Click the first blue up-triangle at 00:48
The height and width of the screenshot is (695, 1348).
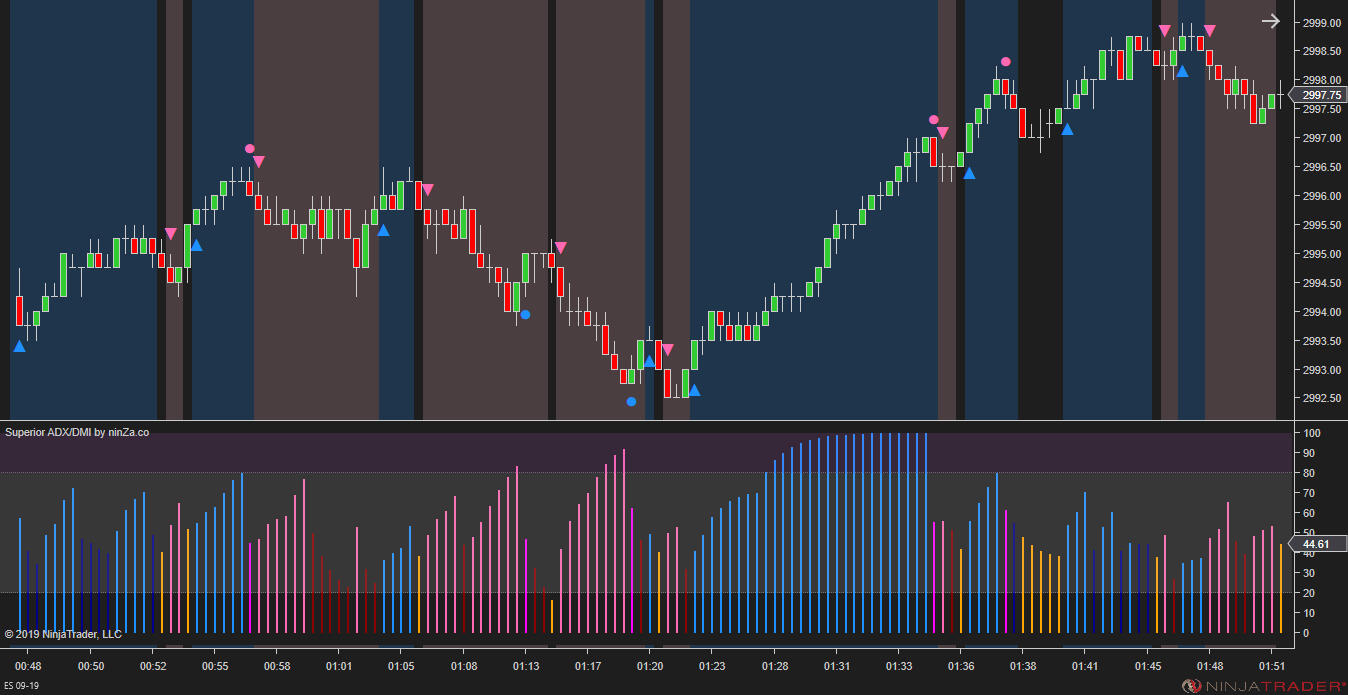pyautogui.click(x=19, y=346)
